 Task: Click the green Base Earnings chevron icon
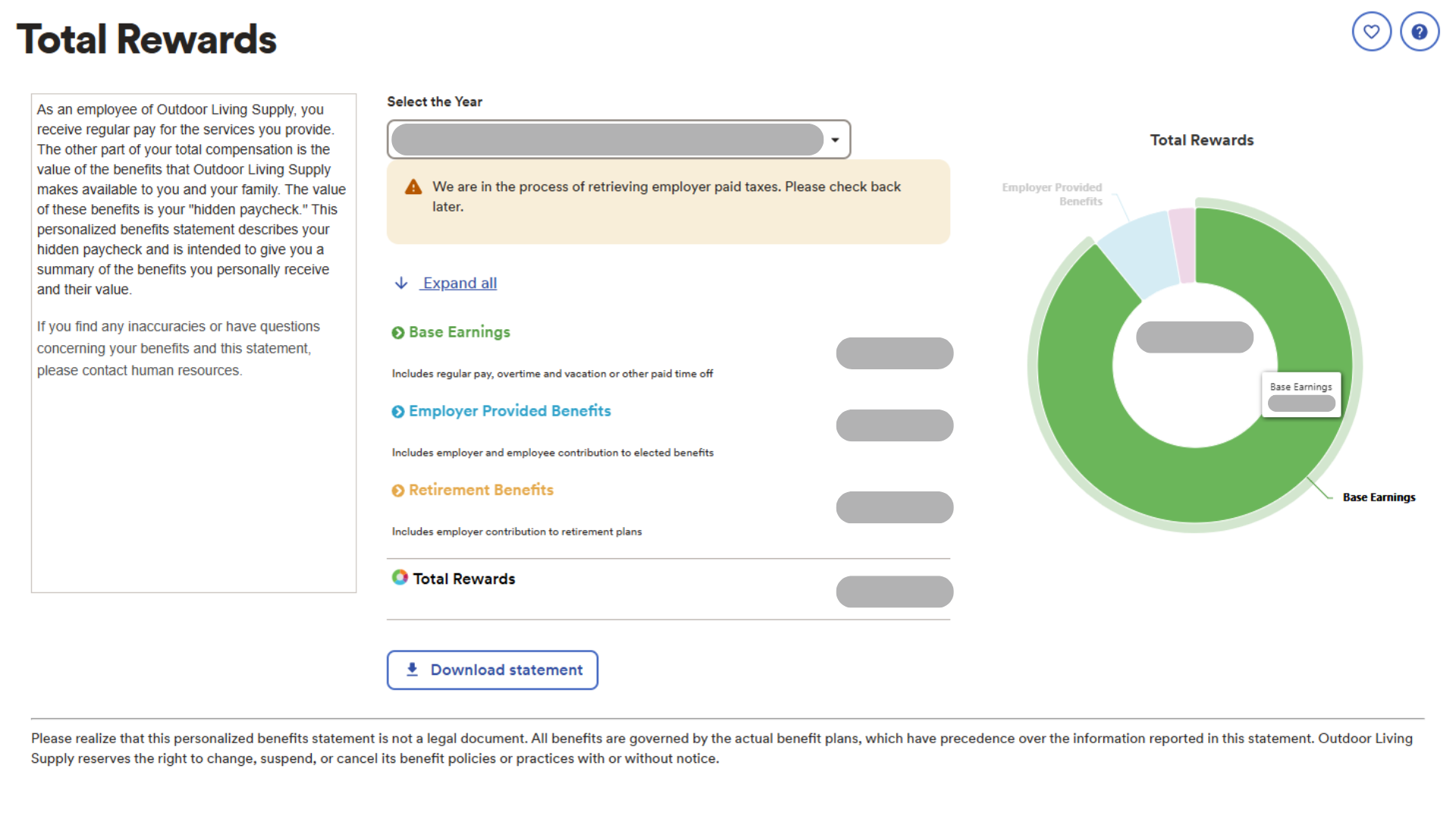tap(397, 333)
